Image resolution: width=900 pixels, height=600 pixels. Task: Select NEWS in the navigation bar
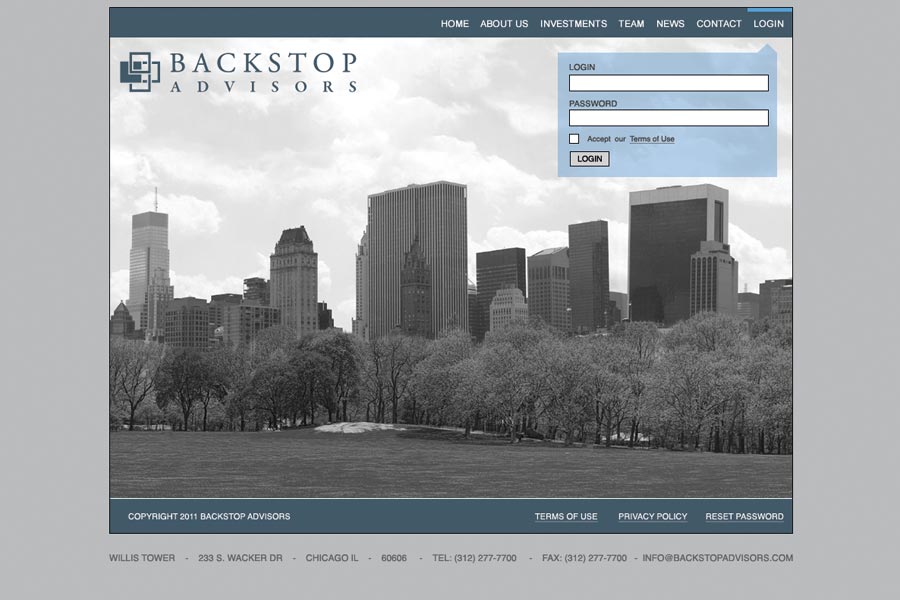tap(670, 24)
